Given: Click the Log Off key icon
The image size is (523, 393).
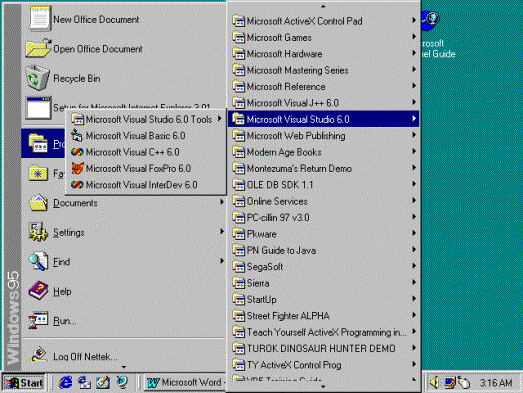Looking at the screenshot, I should (38, 354).
